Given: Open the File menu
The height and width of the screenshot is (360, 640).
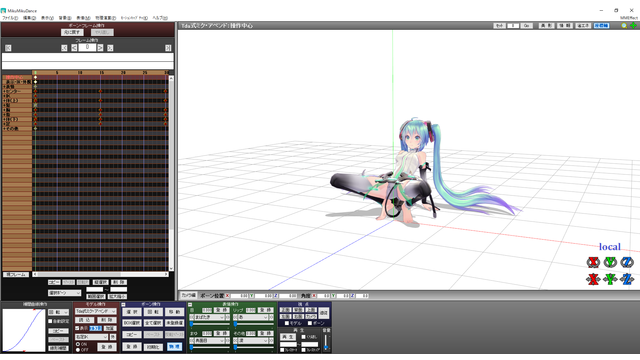Looking at the screenshot, I should point(10,18).
